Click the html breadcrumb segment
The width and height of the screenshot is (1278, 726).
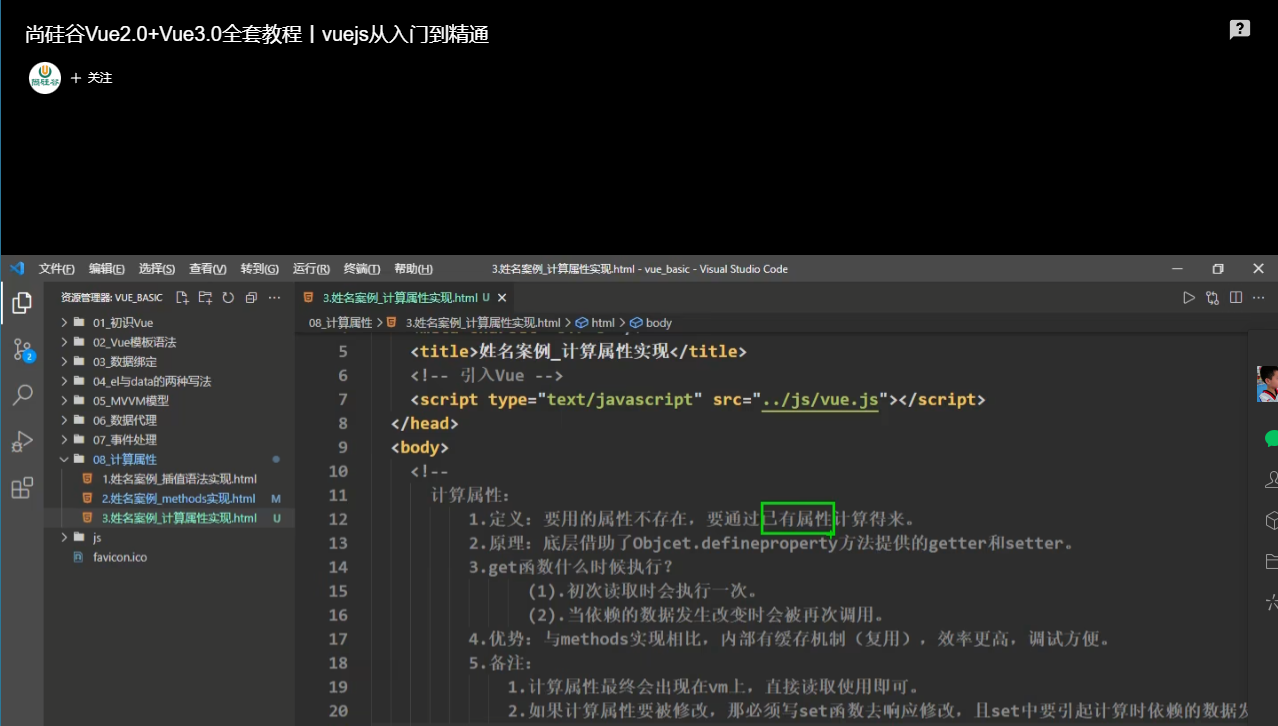602,323
